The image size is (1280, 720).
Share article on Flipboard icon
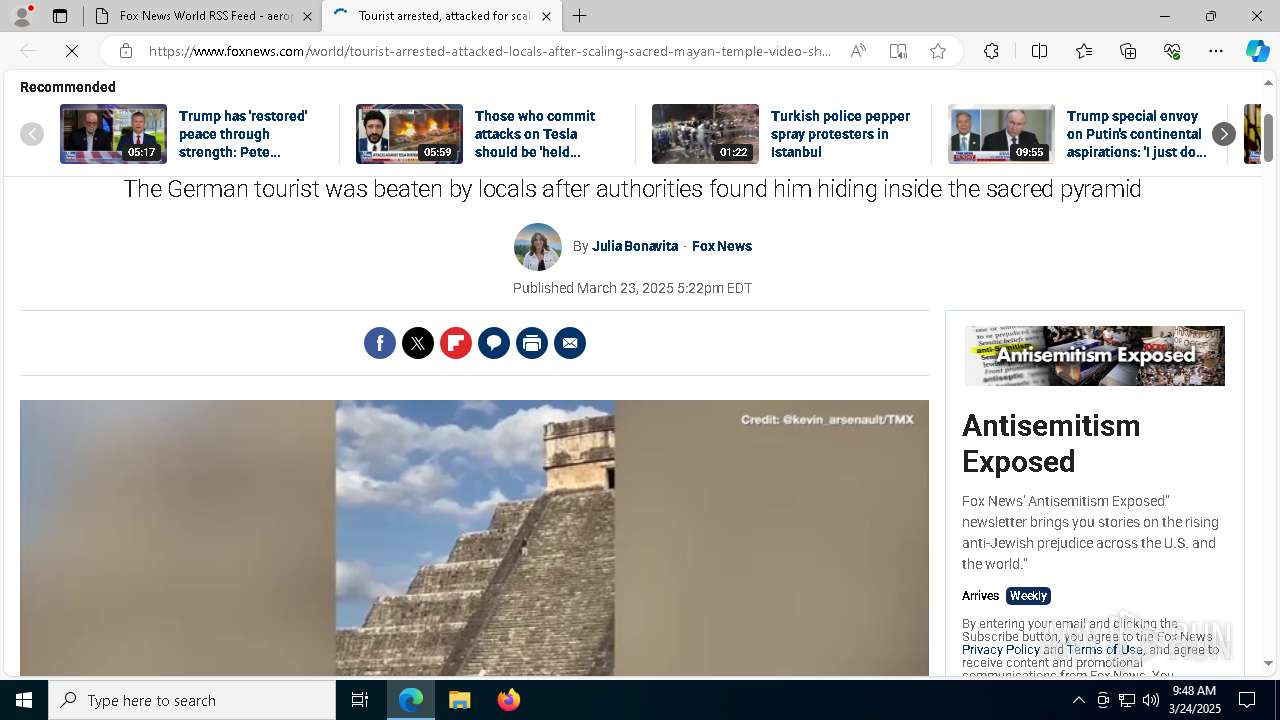coord(456,343)
